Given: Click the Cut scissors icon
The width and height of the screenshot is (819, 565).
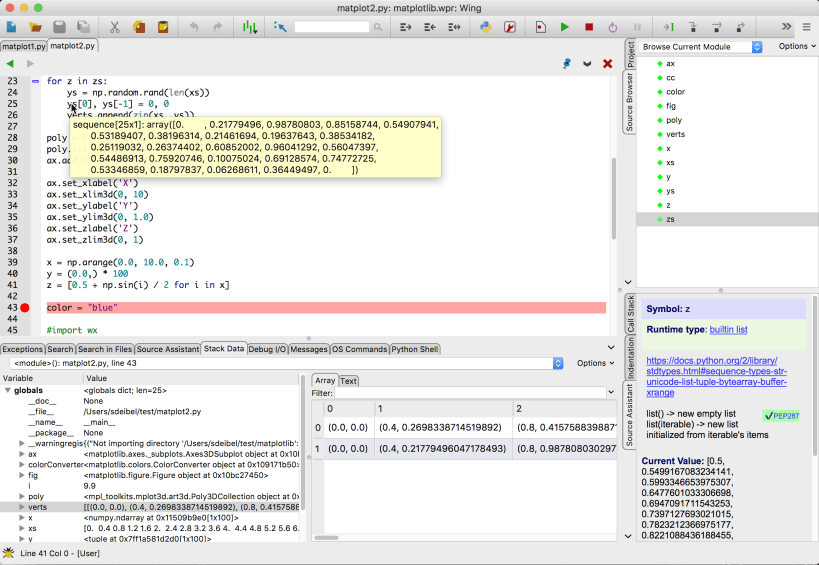Looking at the screenshot, I should tap(114, 27).
